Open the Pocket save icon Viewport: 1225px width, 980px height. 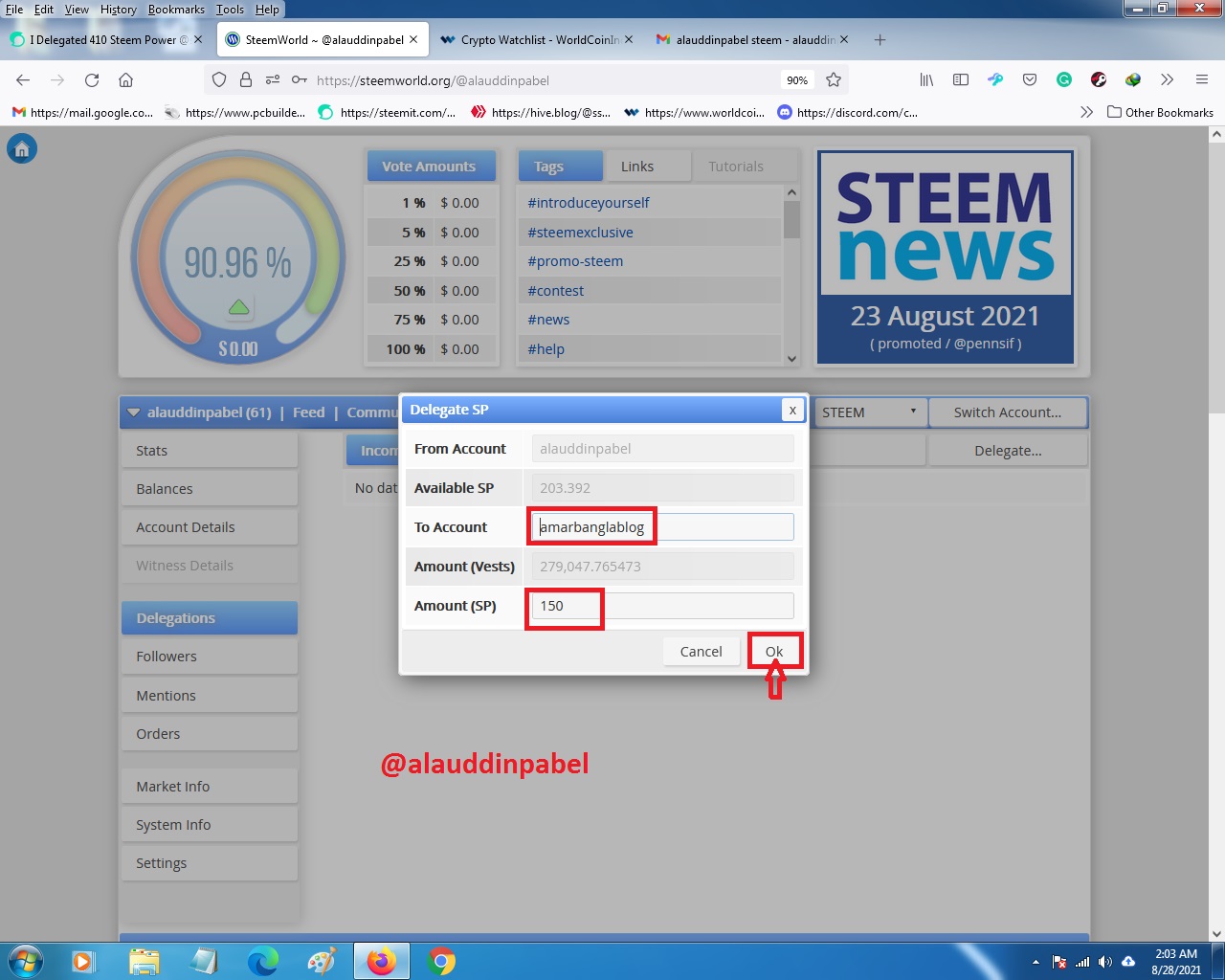pyautogui.click(x=1030, y=80)
